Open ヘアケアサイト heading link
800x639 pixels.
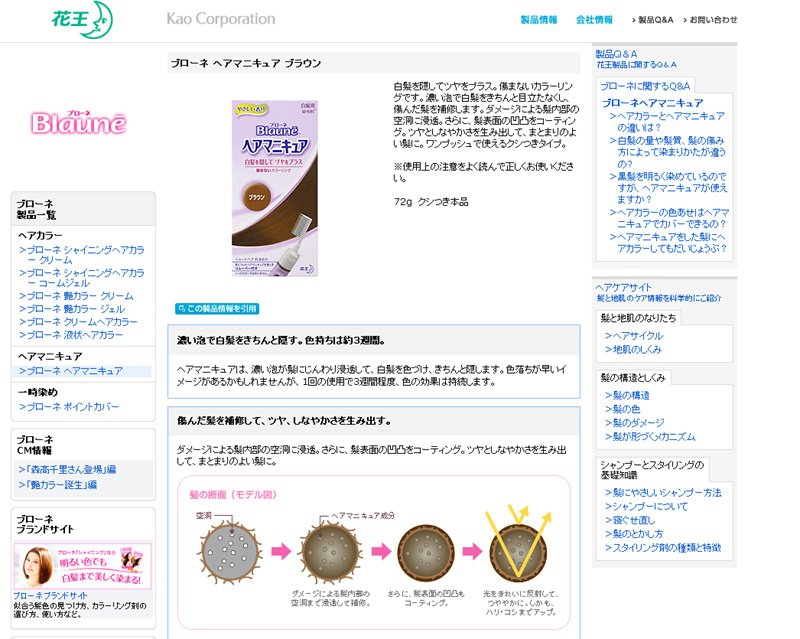coord(623,287)
